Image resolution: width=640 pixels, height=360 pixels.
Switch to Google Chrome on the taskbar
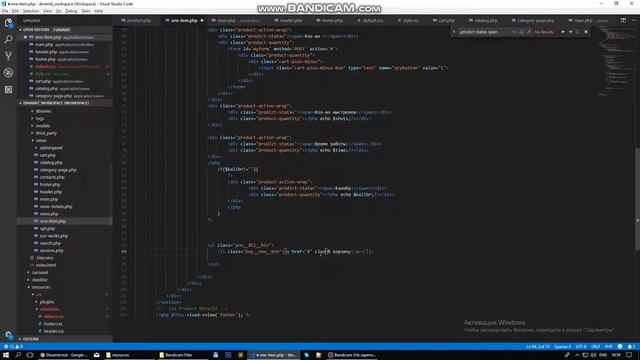(63, 355)
